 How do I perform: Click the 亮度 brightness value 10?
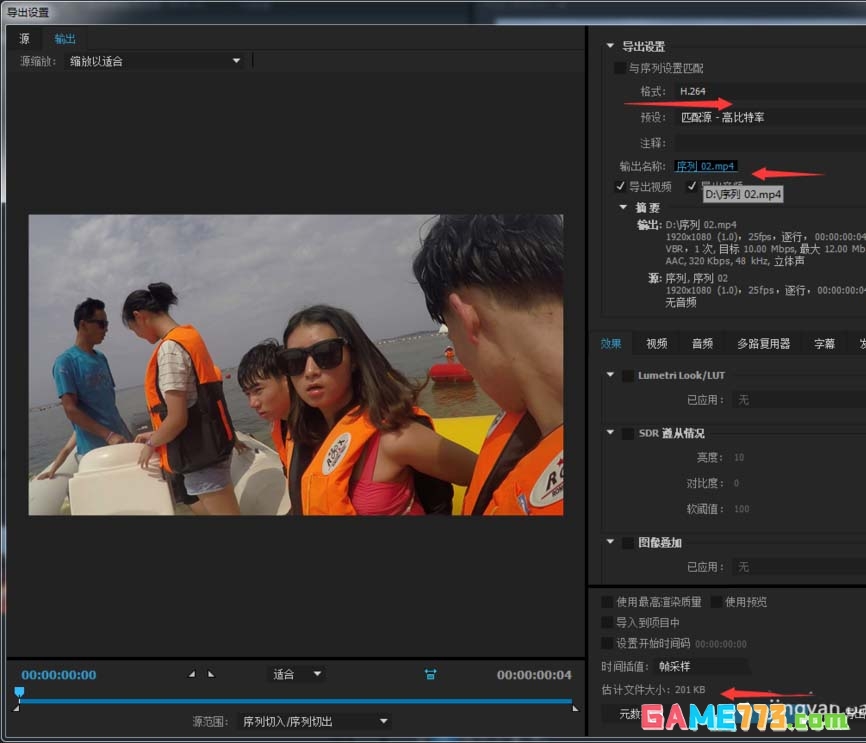point(739,457)
